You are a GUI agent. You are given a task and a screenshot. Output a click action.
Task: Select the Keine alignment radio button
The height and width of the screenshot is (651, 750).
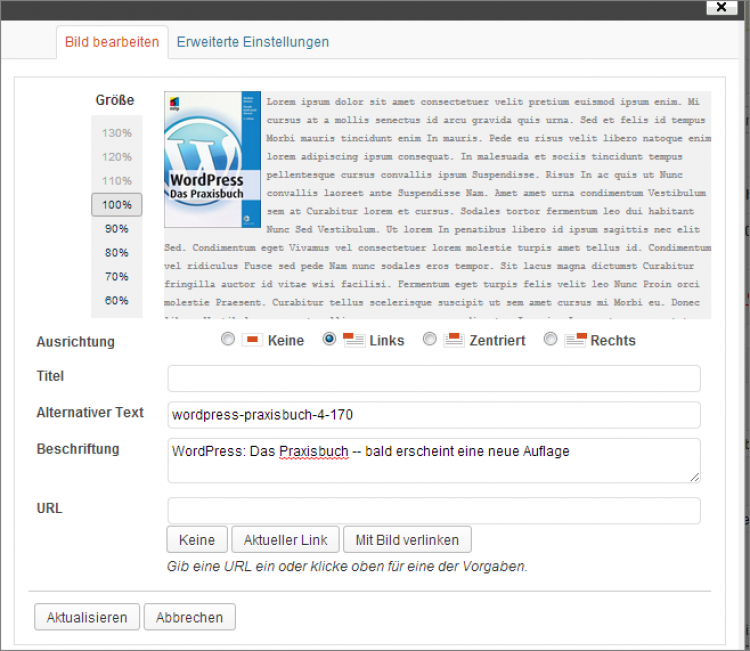click(x=228, y=340)
